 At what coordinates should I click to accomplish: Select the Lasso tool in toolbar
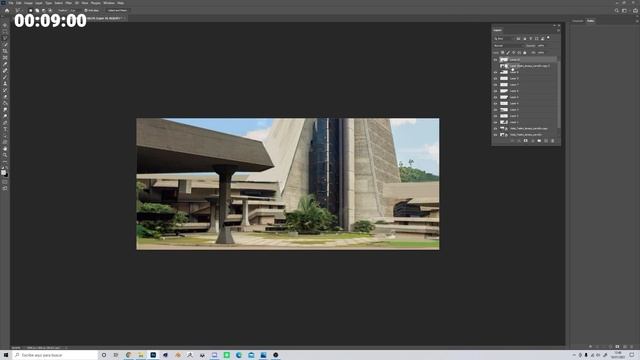[x=5, y=38]
